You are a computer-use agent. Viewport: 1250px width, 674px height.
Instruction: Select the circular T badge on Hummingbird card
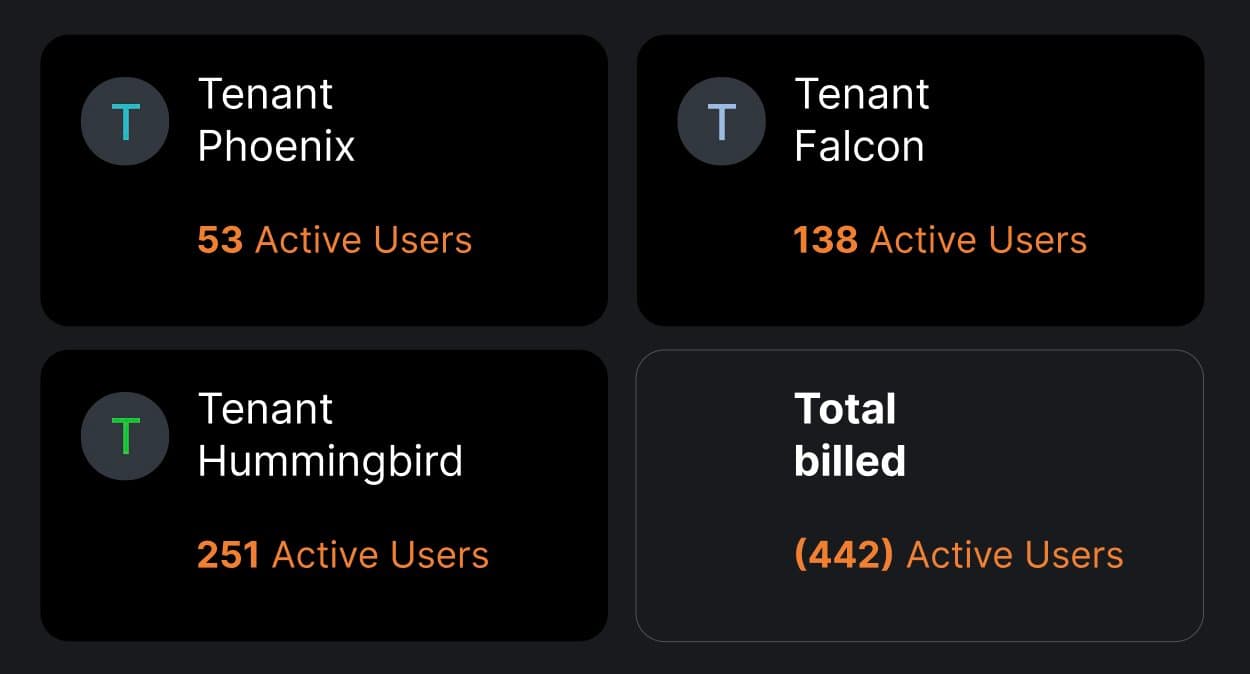[x=125, y=436]
